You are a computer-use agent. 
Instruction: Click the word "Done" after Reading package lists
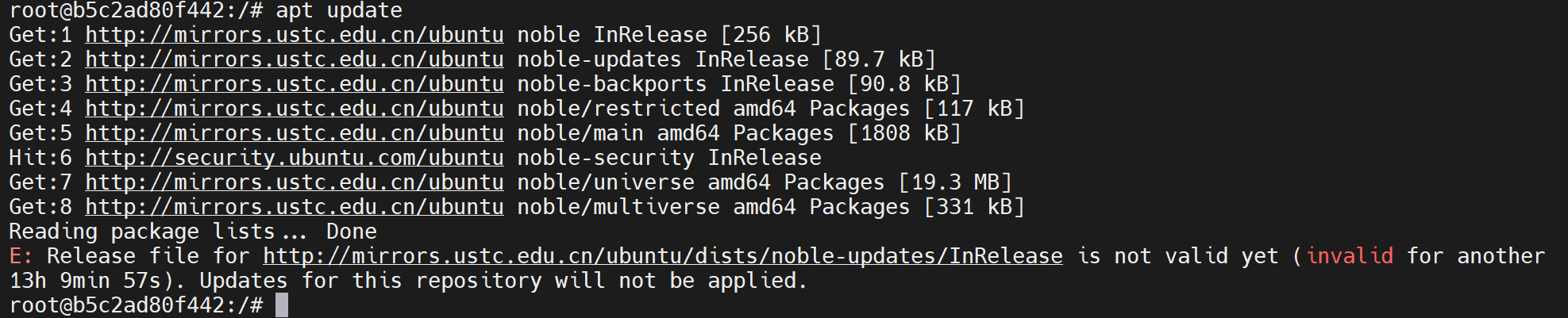pos(351,232)
